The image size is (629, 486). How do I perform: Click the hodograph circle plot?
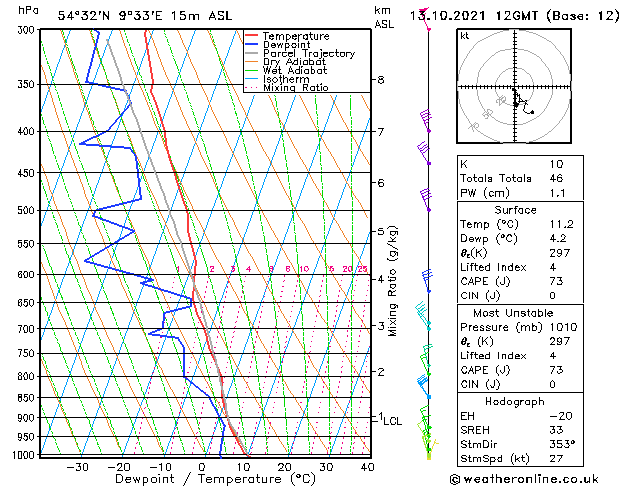click(514, 86)
